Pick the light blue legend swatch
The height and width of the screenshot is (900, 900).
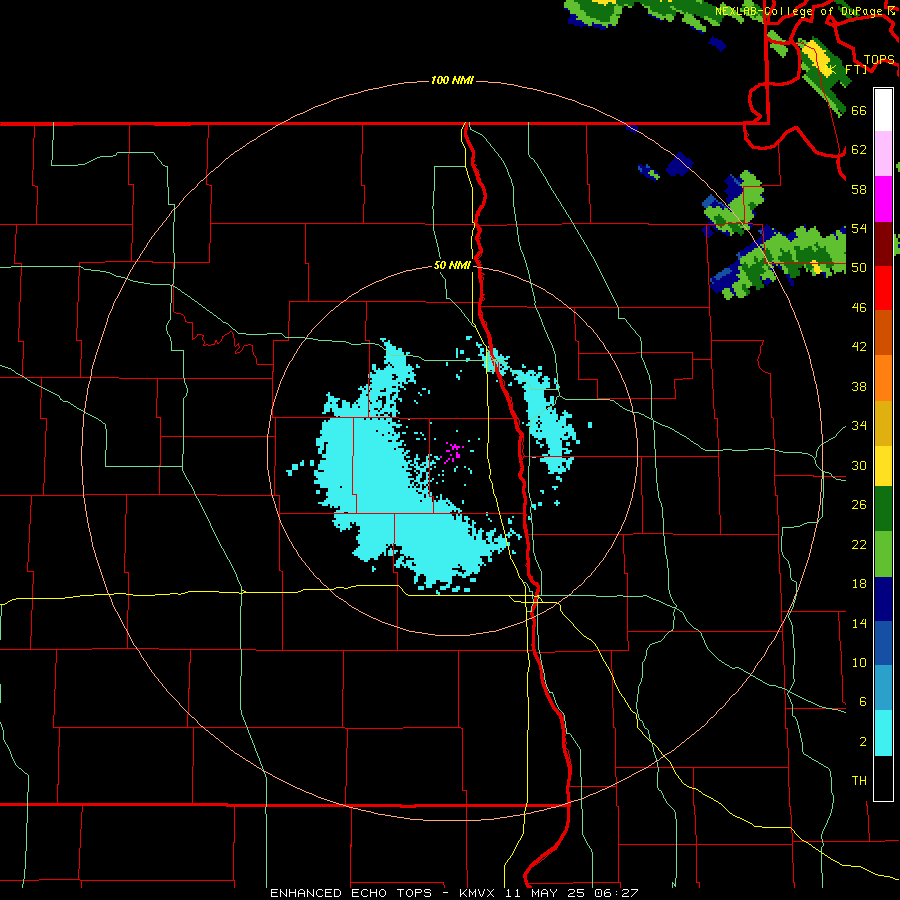click(883, 688)
